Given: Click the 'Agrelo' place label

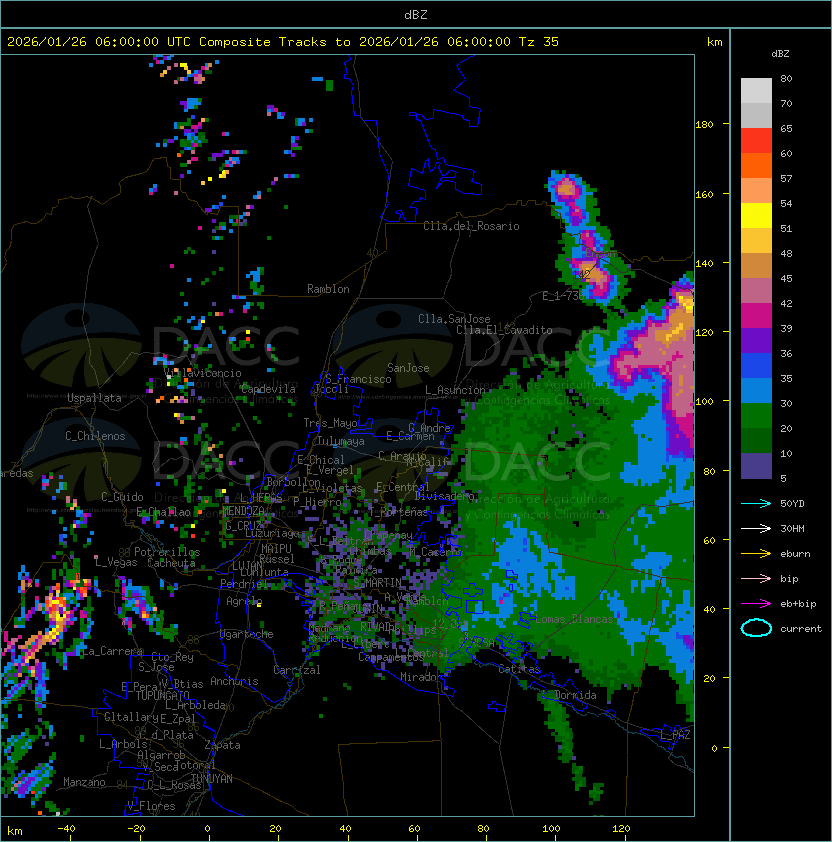Looking at the screenshot, I should pyautogui.click(x=244, y=601).
